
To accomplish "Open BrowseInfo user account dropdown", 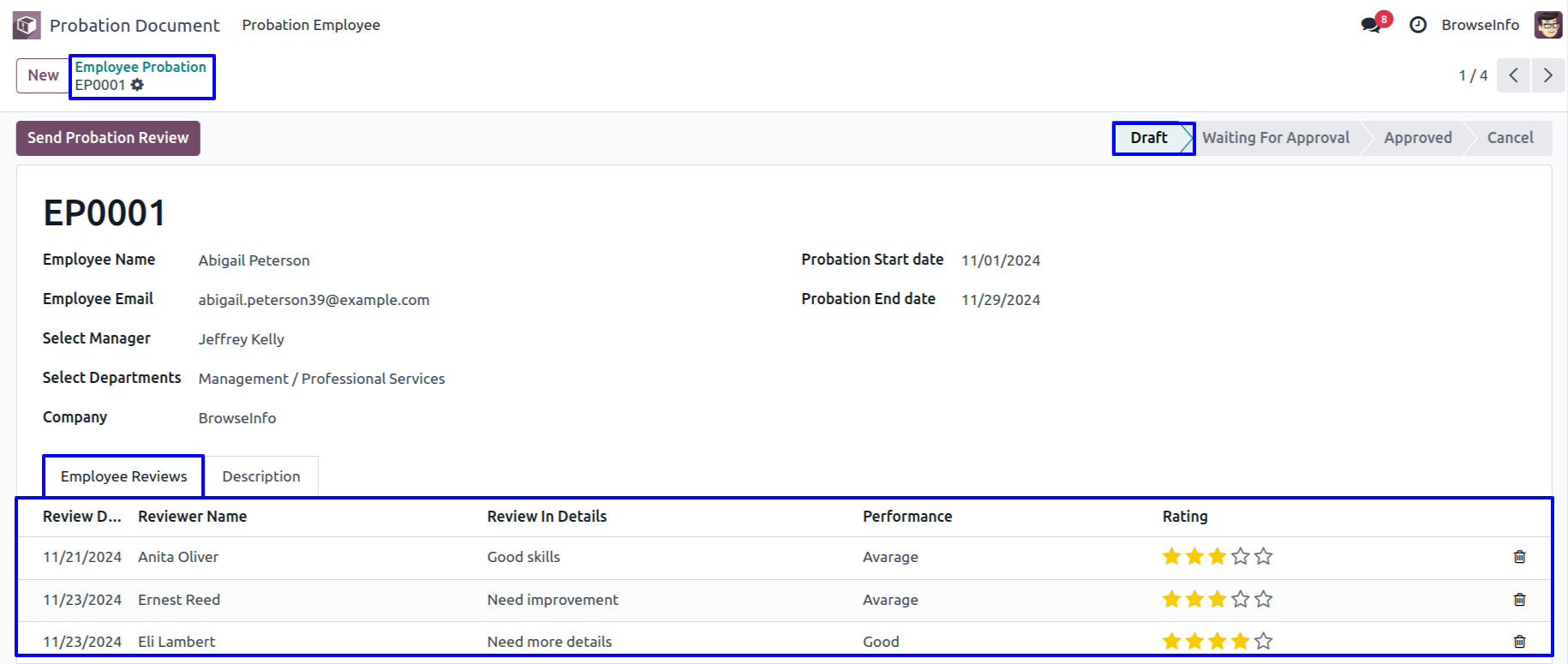I will (1480, 25).
